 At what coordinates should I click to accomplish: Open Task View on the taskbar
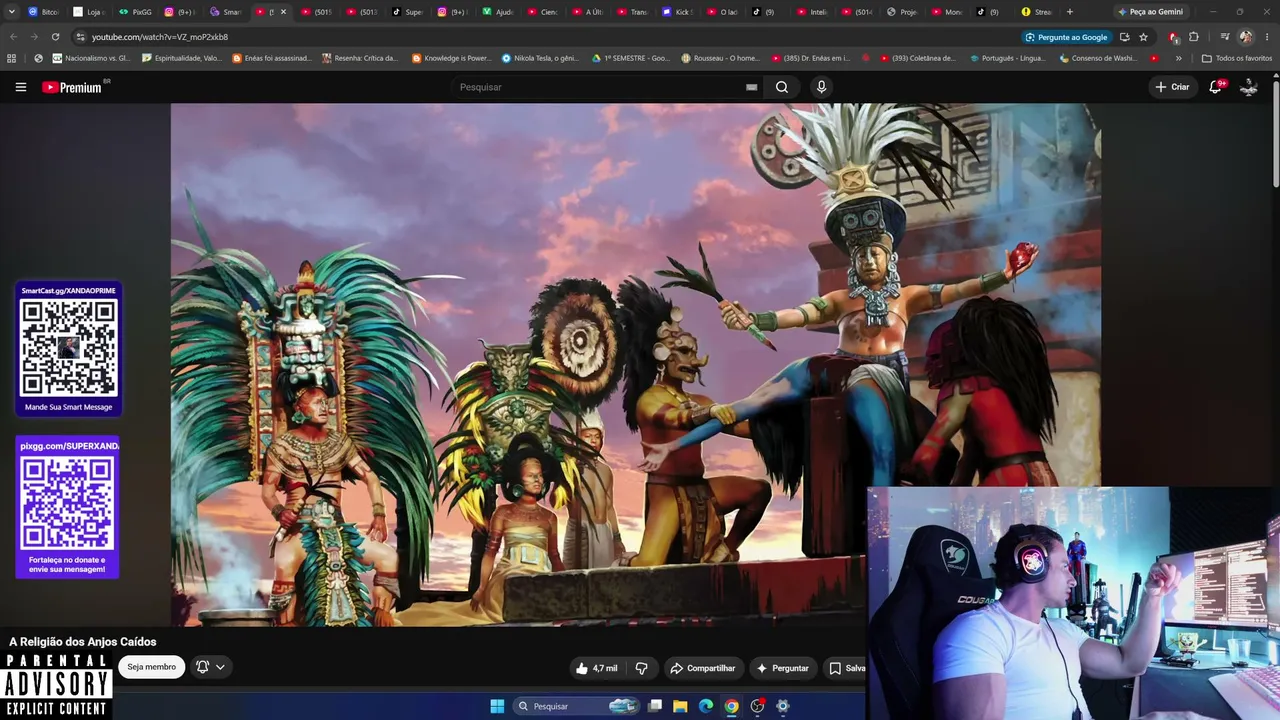point(655,706)
